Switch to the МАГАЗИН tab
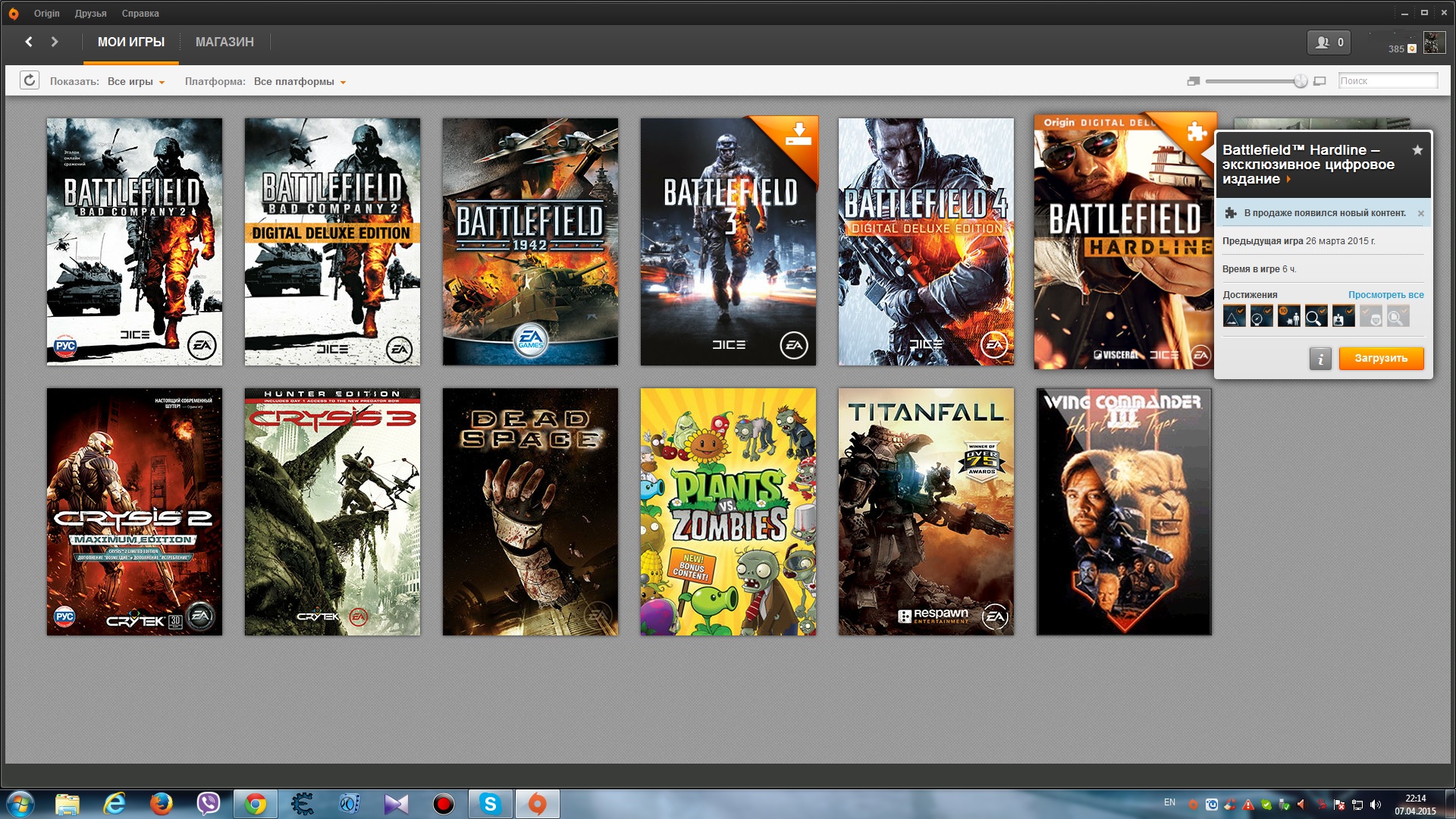Screen dimensions: 1456x819 point(224,42)
